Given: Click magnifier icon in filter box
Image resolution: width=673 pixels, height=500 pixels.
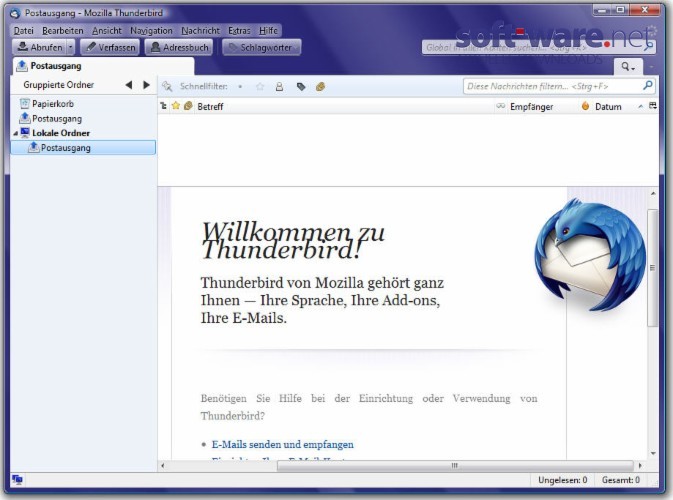Looking at the screenshot, I should [x=648, y=86].
